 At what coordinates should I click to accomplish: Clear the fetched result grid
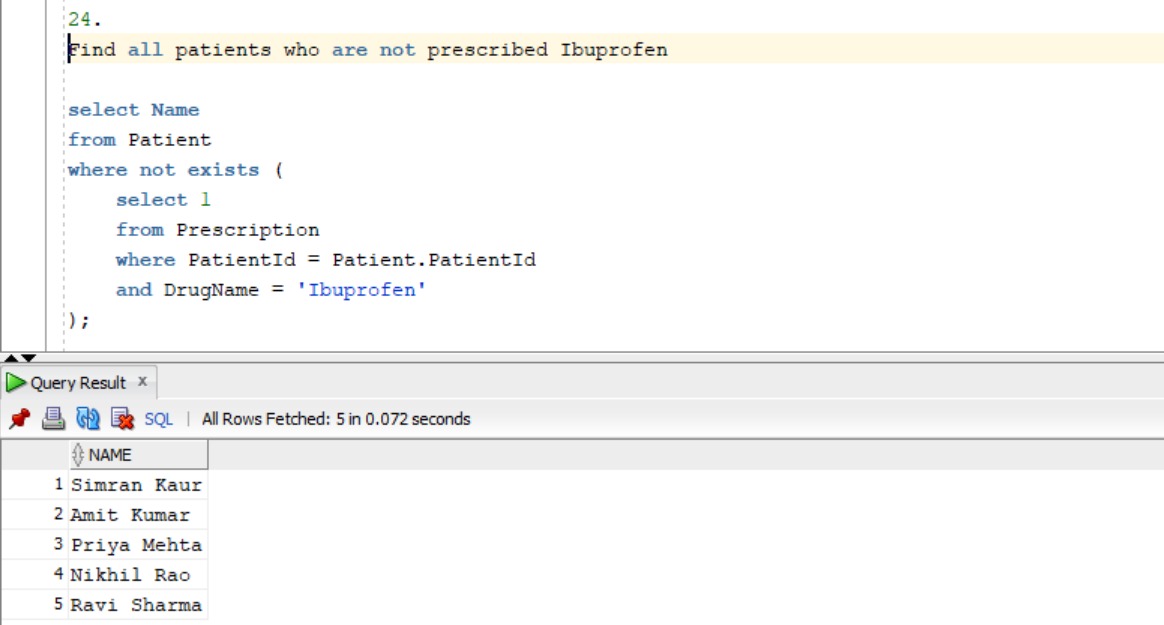[x=119, y=417]
